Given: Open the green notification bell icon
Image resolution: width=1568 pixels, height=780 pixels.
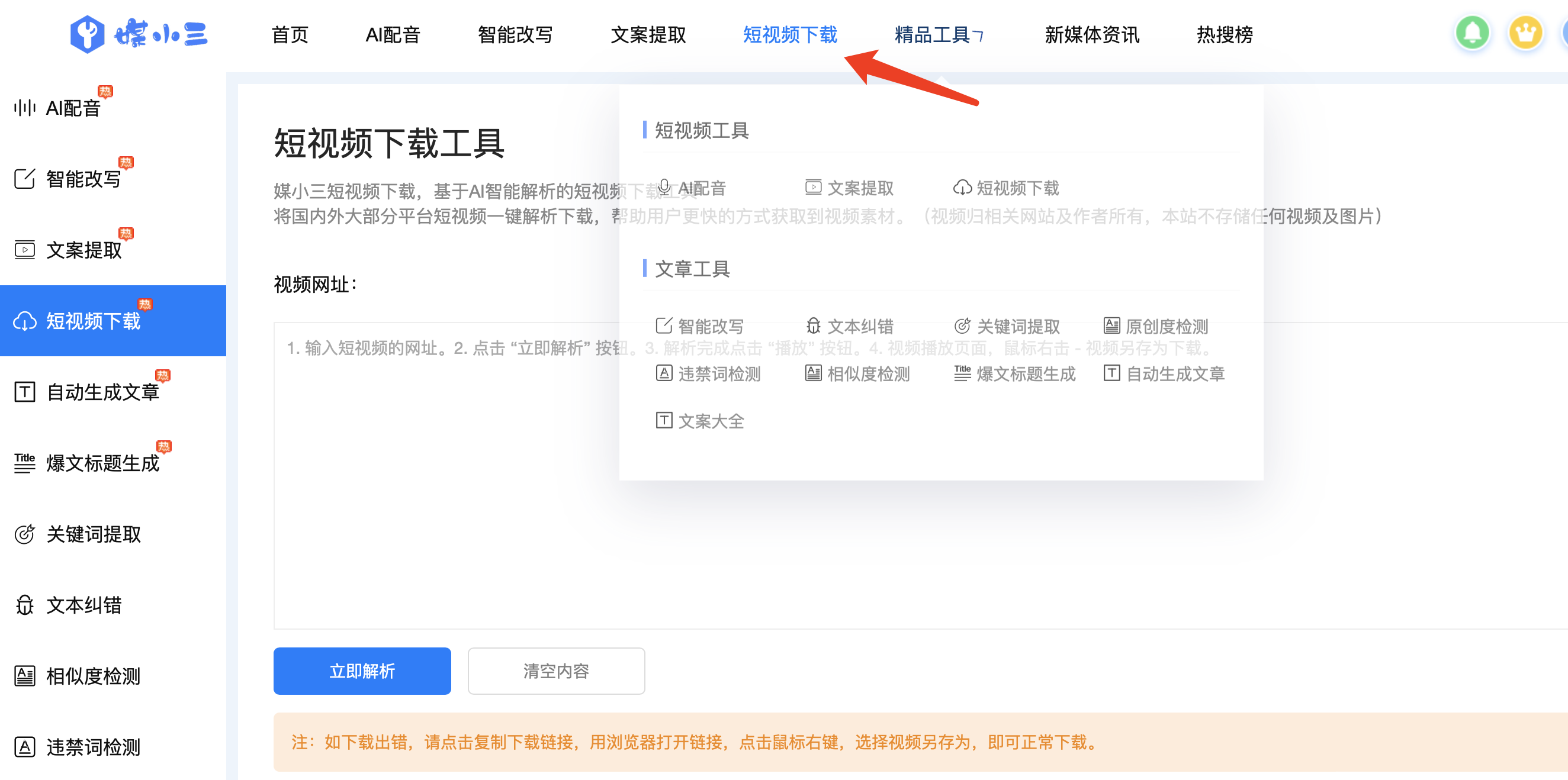Looking at the screenshot, I should (x=1472, y=33).
